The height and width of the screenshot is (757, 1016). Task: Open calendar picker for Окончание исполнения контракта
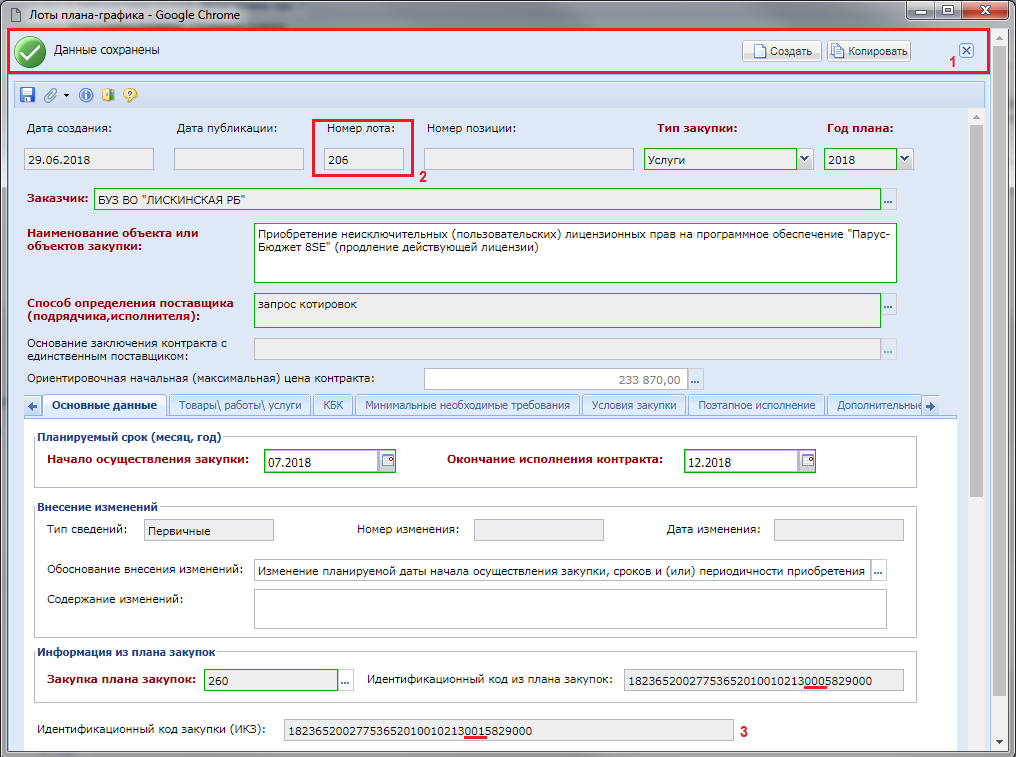pos(808,461)
